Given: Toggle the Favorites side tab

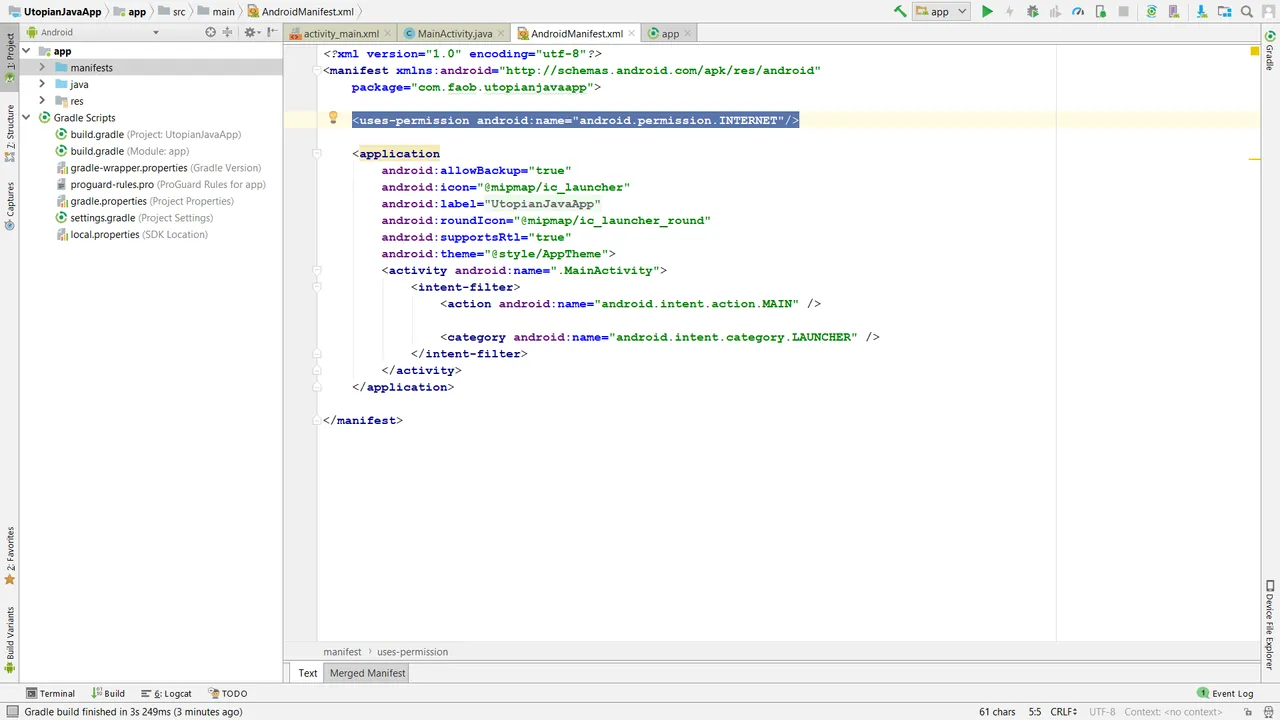Looking at the screenshot, I should (10, 555).
